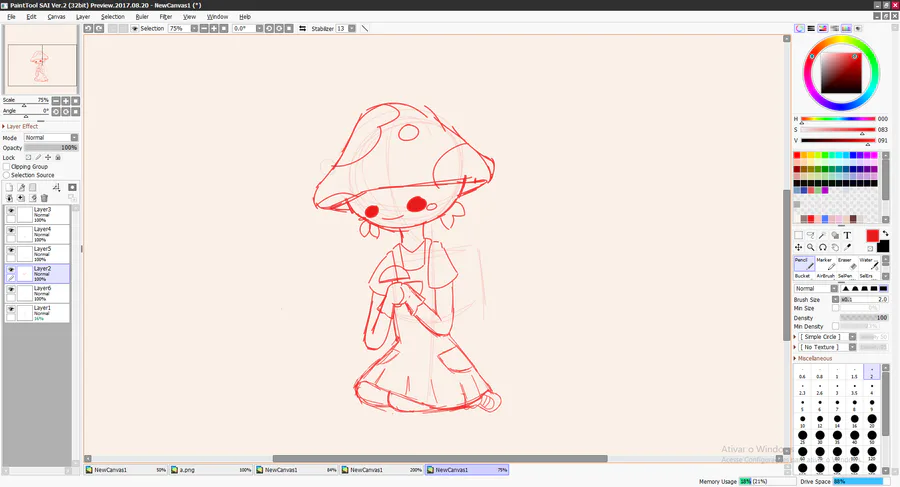This screenshot has width=900, height=487.
Task: Choose the Rotate view tool
Action: [823, 248]
